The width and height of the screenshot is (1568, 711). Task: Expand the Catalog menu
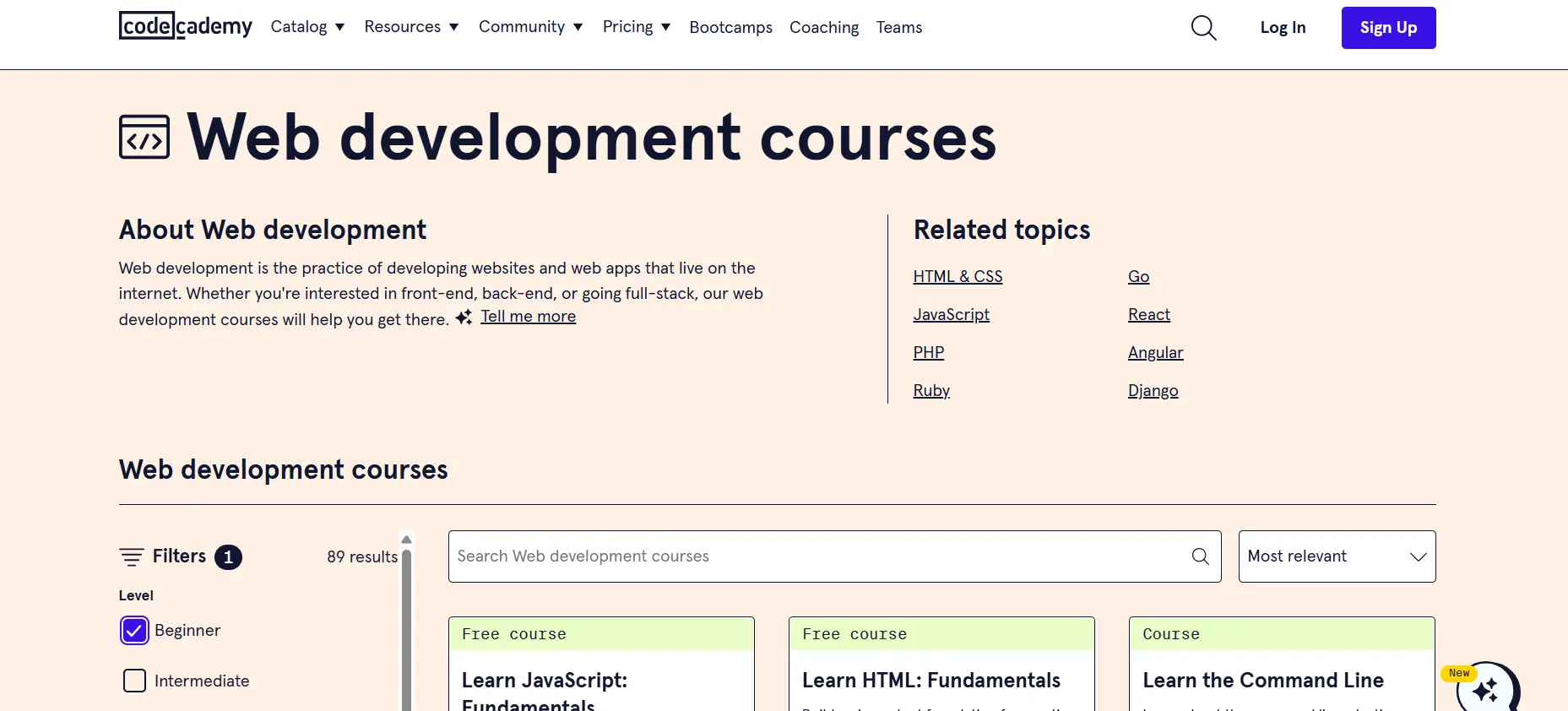click(307, 27)
